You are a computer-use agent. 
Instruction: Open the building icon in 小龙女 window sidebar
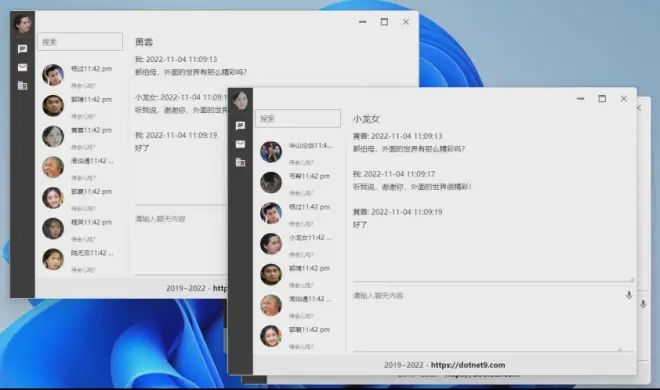point(240,162)
